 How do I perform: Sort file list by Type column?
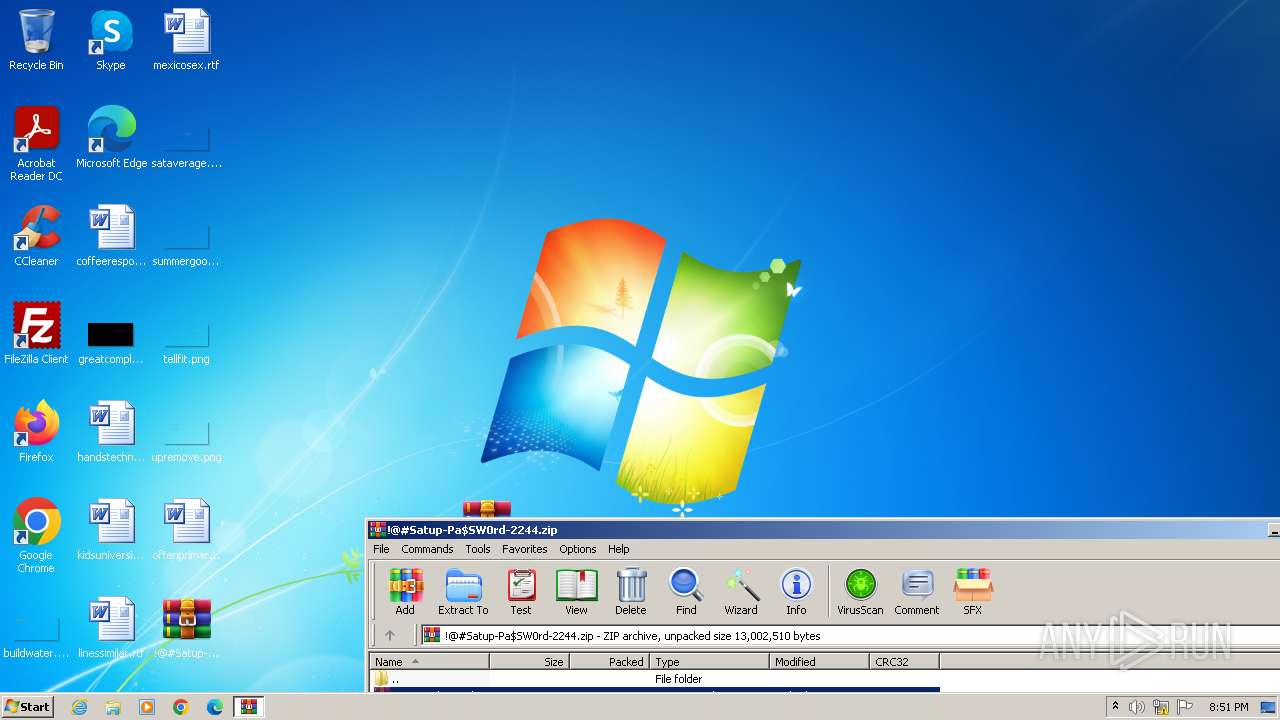pyautogui.click(x=709, y=661)
